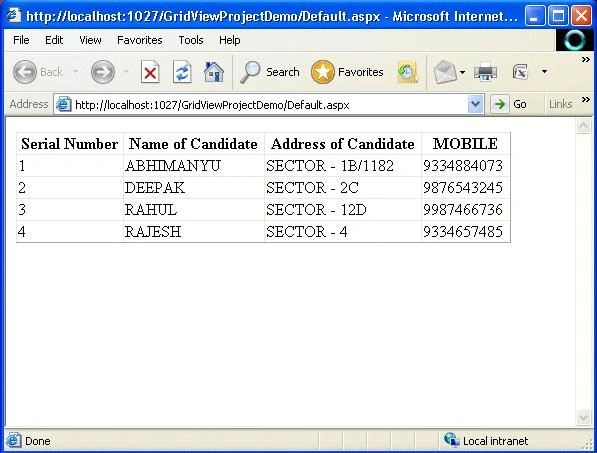The height and width of the screenshot is (453, 597).
Task: Click the Name of Candidate header
Action: click(193, 144)
